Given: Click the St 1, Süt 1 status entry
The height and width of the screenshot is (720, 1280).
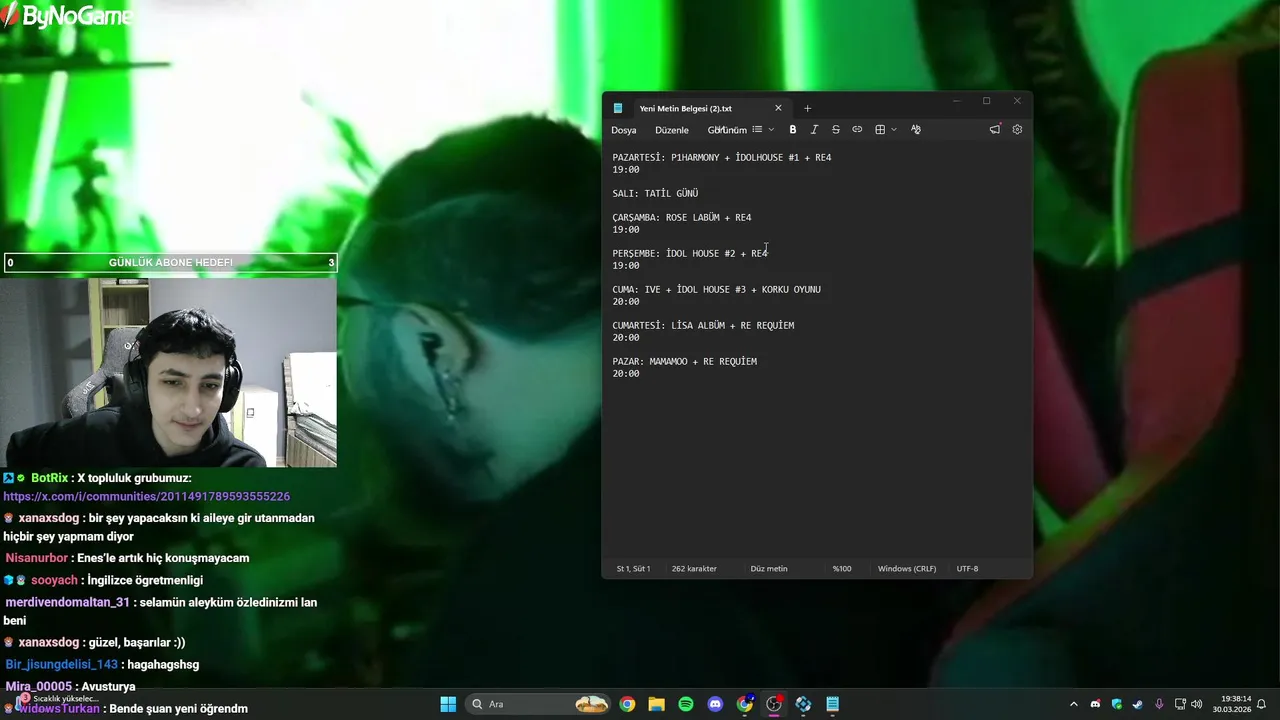Looking at the screenshot, I should 633,569.
